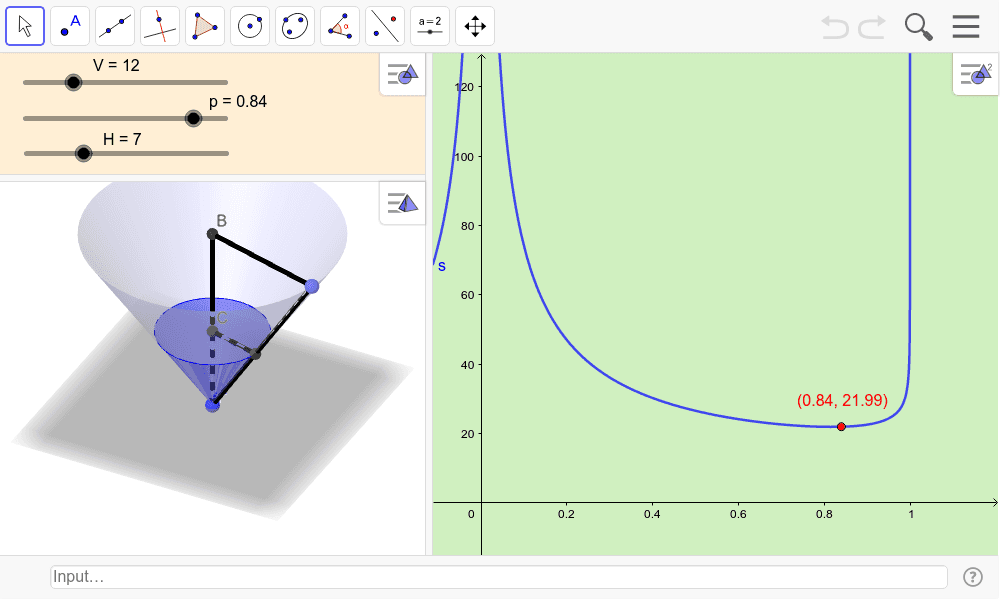Viewport: 1000px width, 600px height.
Task: Click the x-axis tick label 0.8
Action: coord(824,514)
